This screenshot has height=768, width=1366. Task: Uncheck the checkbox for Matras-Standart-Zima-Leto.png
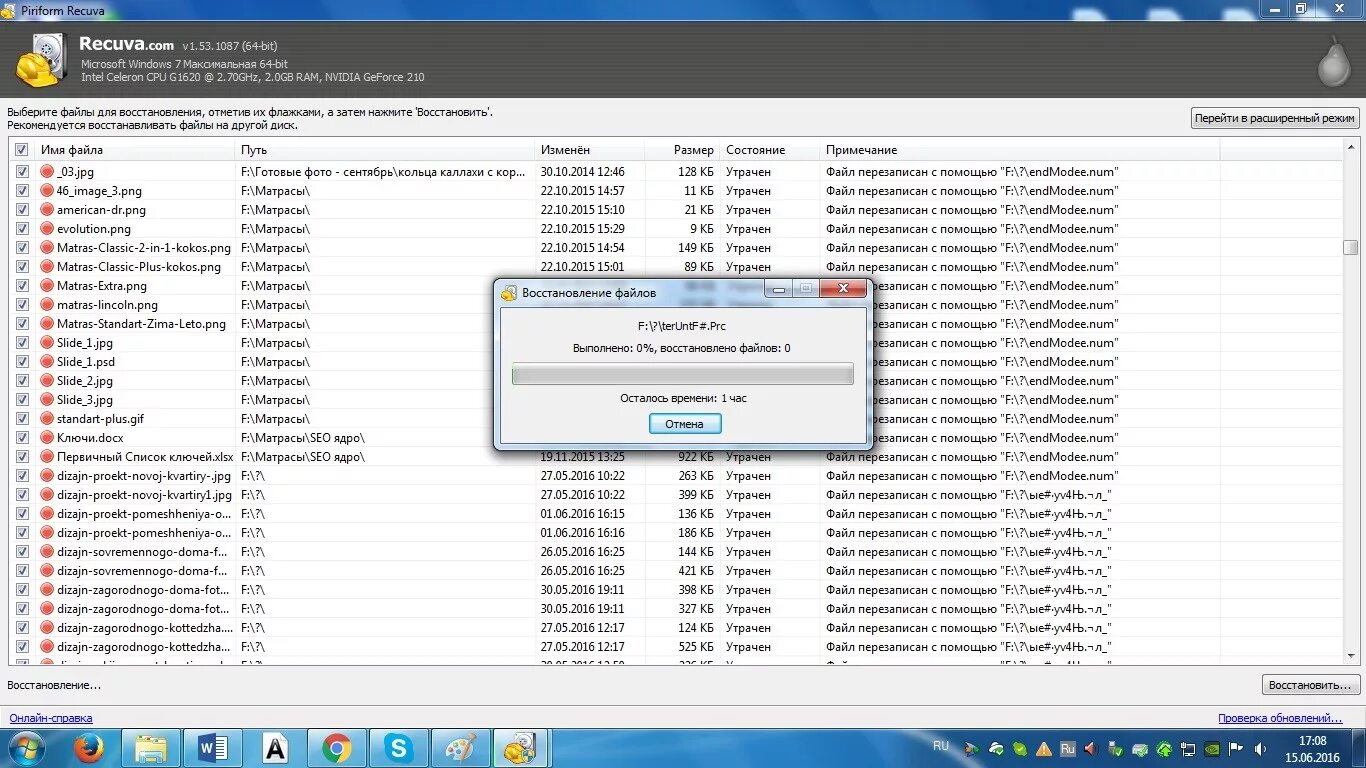point(22,324)
